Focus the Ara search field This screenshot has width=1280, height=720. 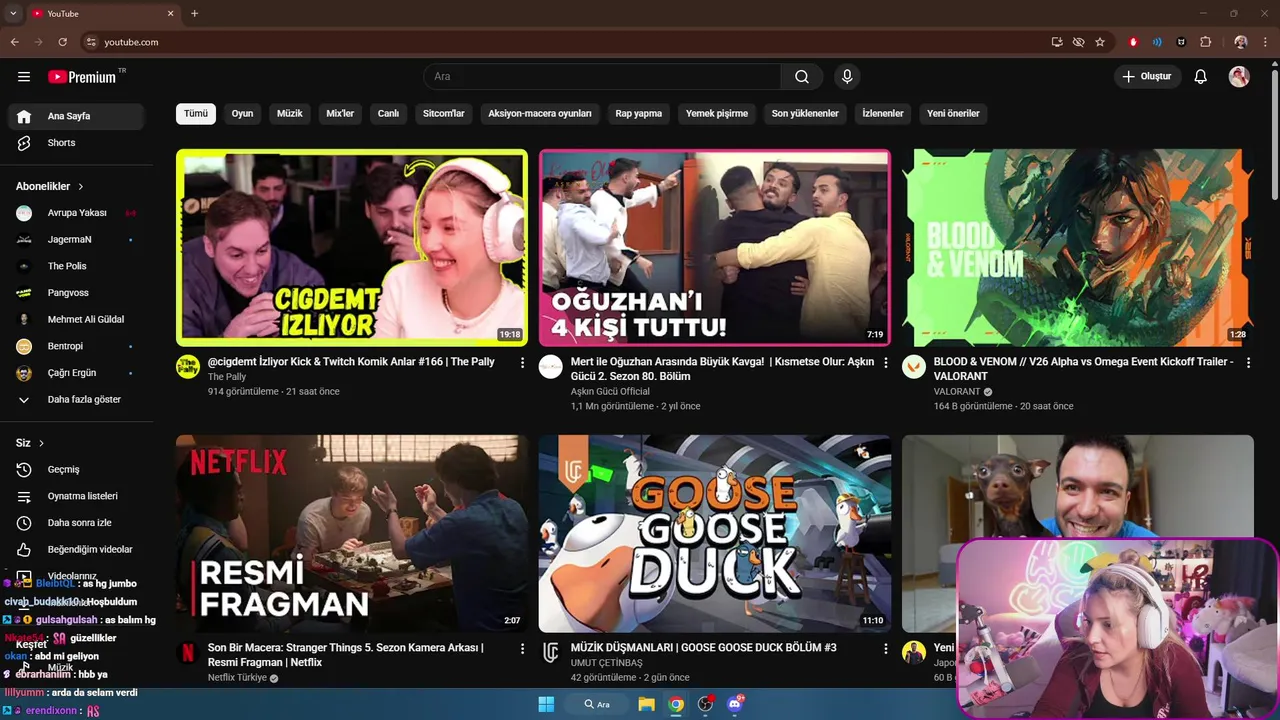point(602,77)
